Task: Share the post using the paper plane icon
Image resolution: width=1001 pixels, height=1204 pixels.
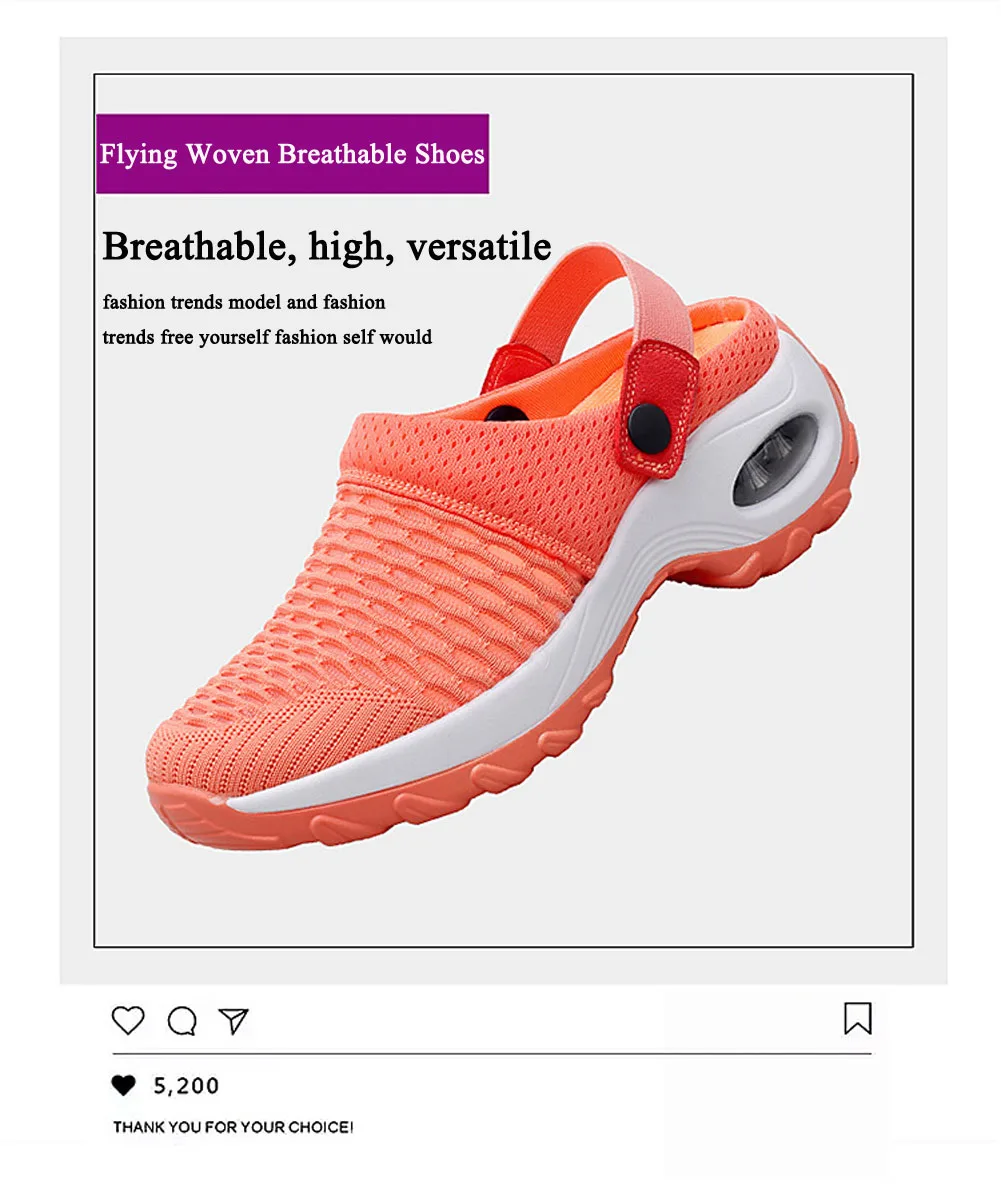Action: click(x=234, y=1021)
